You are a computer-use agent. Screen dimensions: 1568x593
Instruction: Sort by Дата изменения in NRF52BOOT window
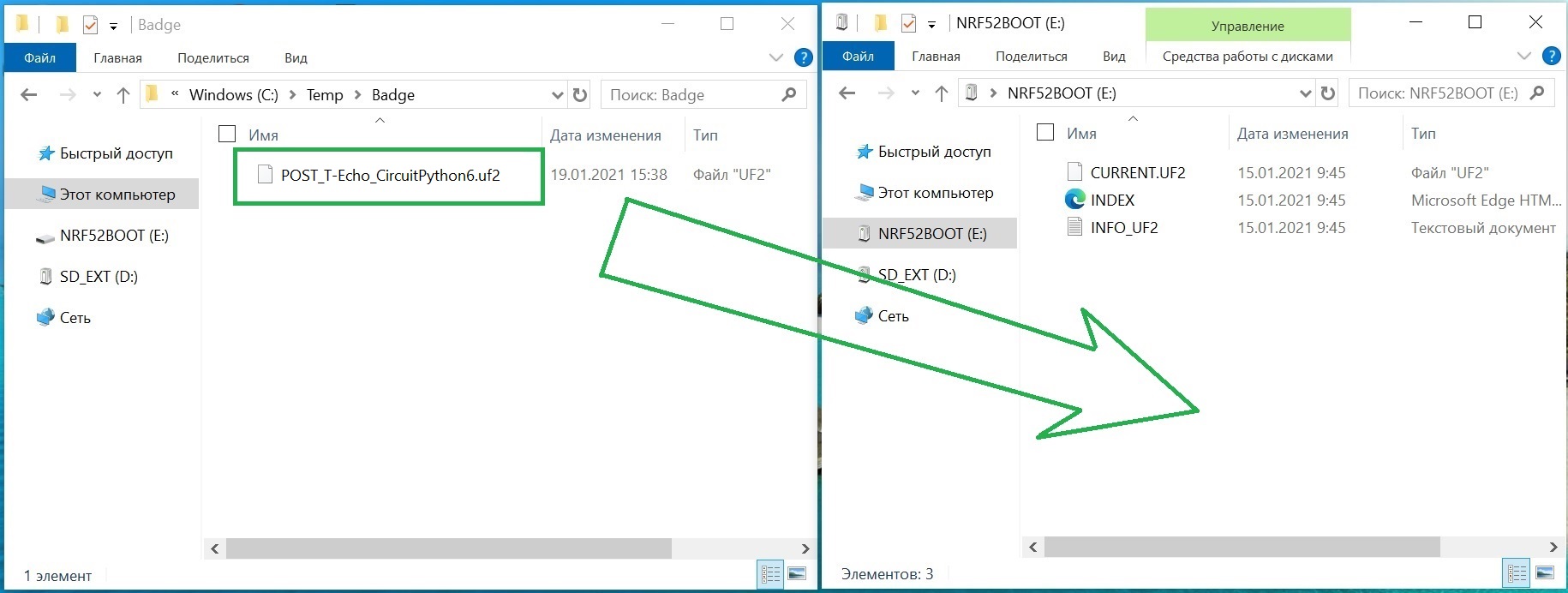[1293, 134]
